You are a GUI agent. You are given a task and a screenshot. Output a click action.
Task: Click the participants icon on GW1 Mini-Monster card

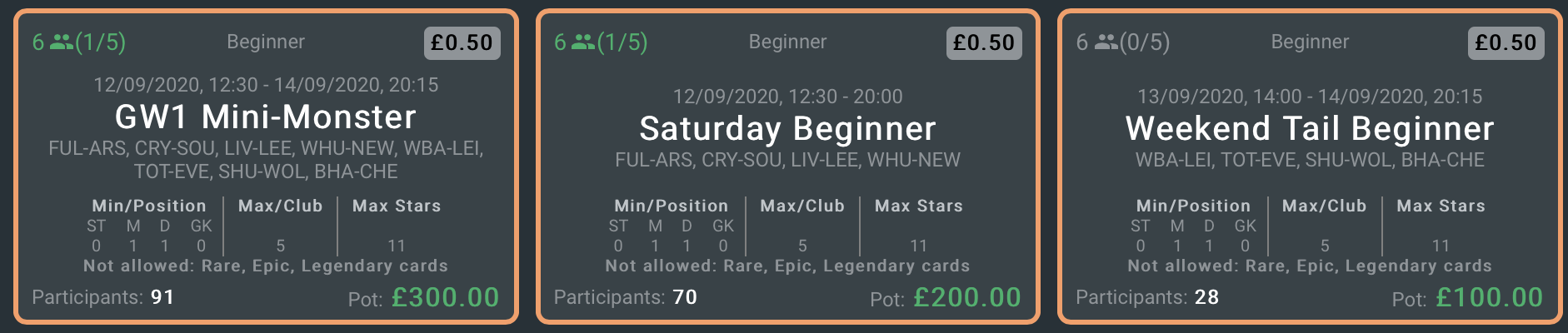pyautogui.click(x=62, y=42)
